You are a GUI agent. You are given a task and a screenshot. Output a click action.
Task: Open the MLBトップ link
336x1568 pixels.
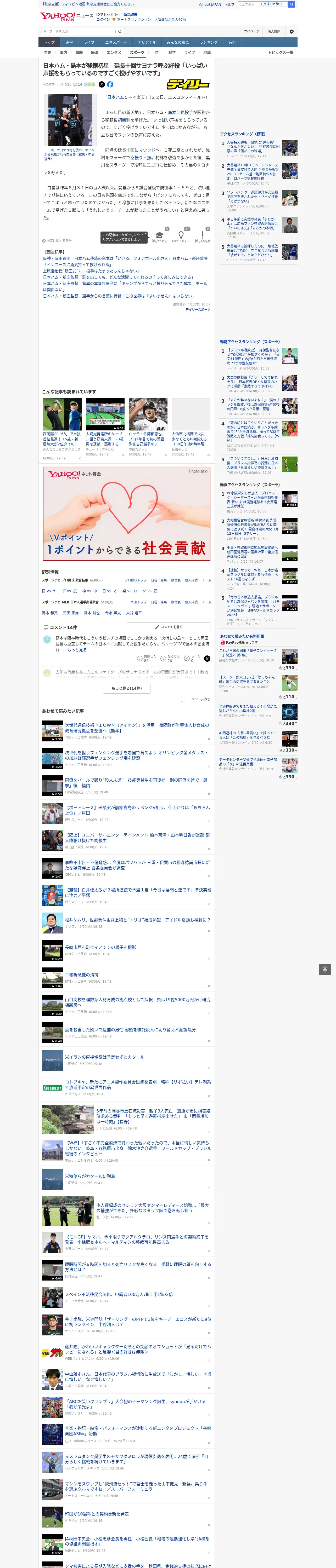(x=138, y=602)
